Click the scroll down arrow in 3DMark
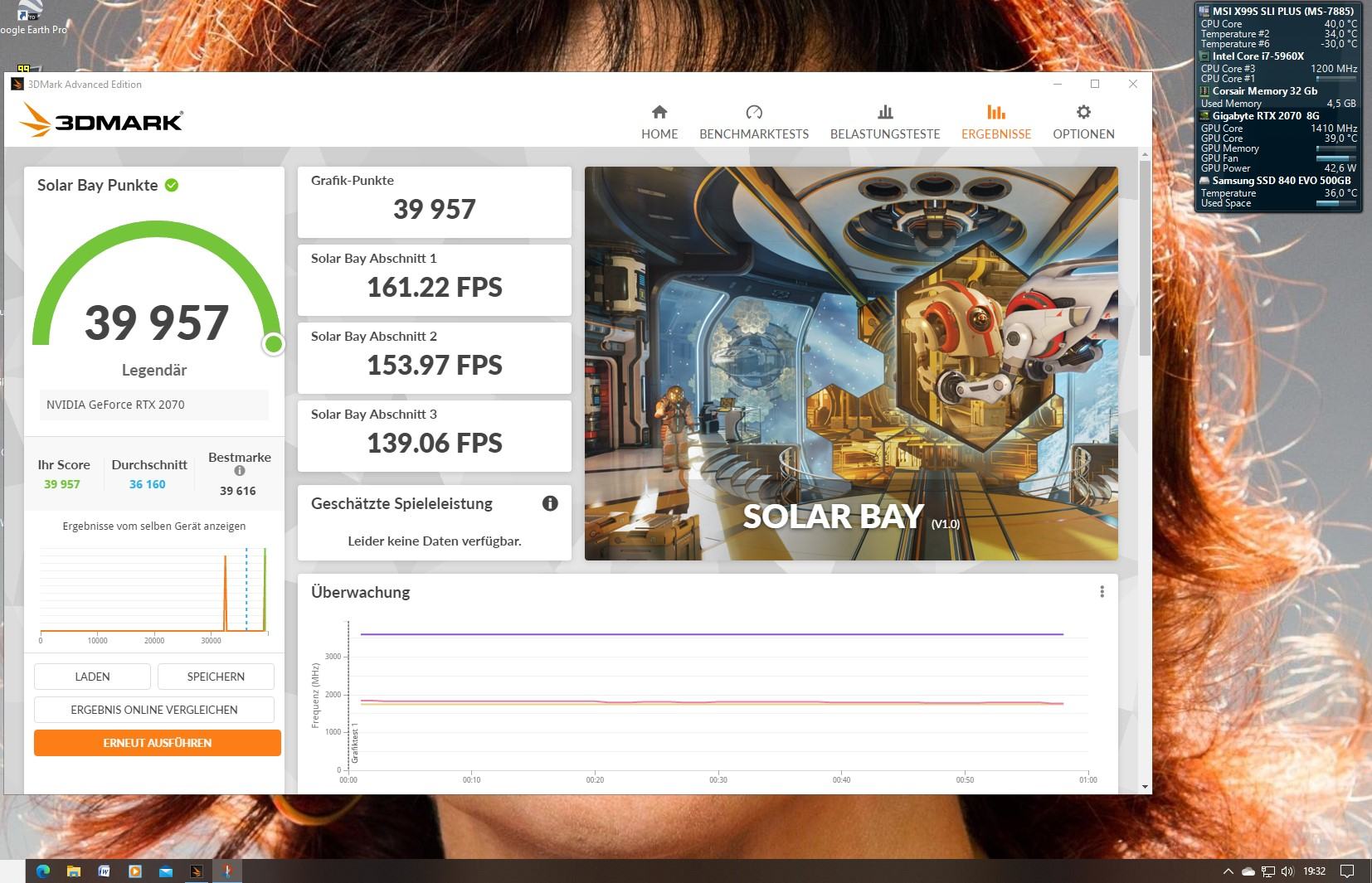Viewport: 1372px width, 883px height. coord(1146,787)
